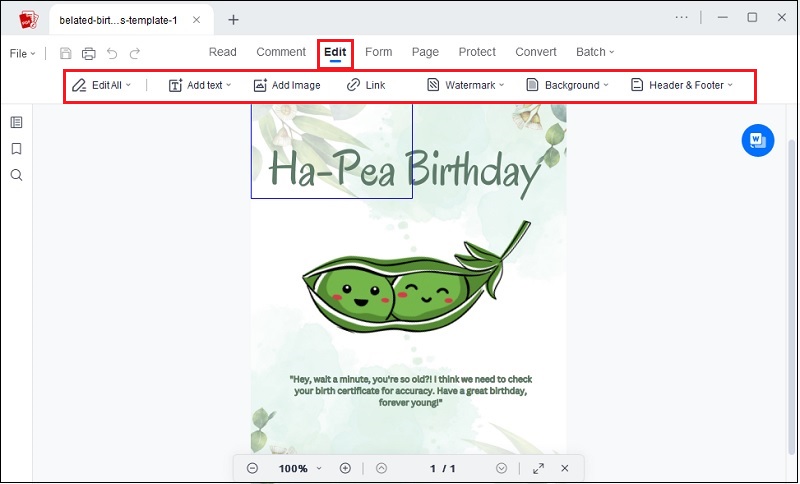Viewport: 800px width, 484px height.
Task: Click the birthday quote paragraph text
Action: click(411, 391)
